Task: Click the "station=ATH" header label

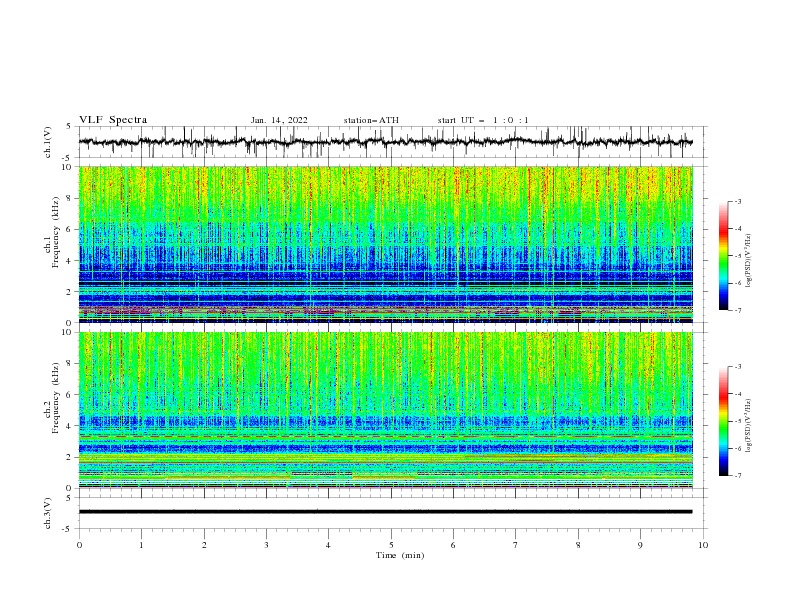Action: (x=371, y=120)
